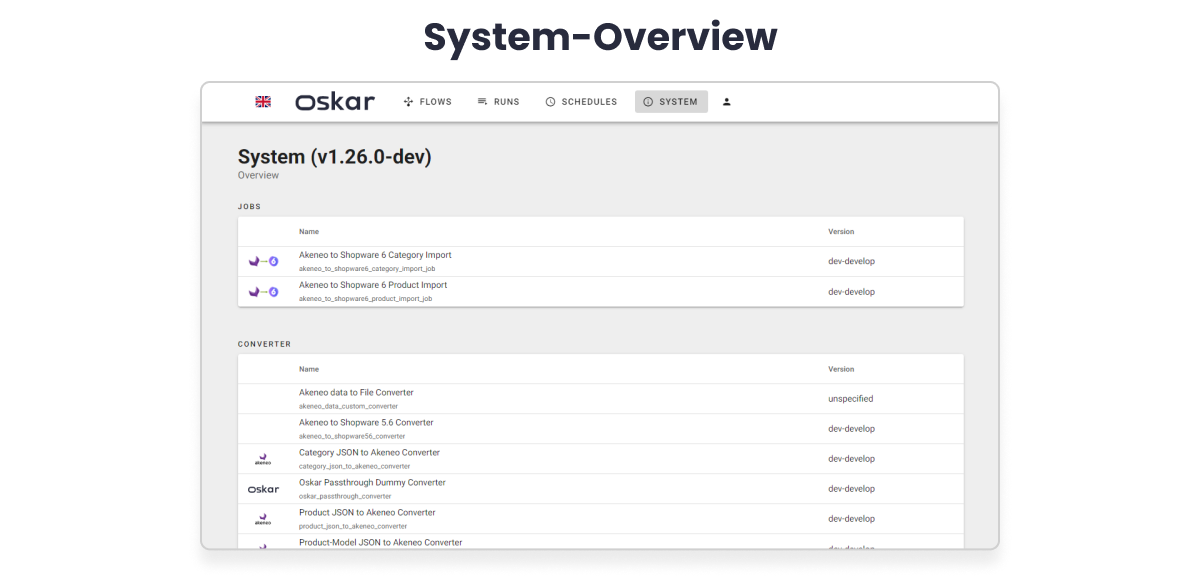Click the Product Import job's Akeneo-to-Shopware icon
This screenshot has height=576, width=1200.
[x=263, y=292]
